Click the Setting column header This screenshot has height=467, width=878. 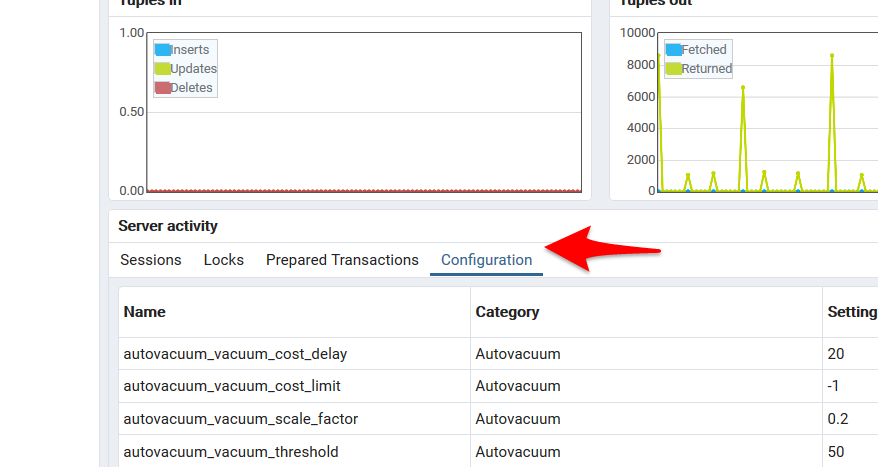[x=851, y=312]
